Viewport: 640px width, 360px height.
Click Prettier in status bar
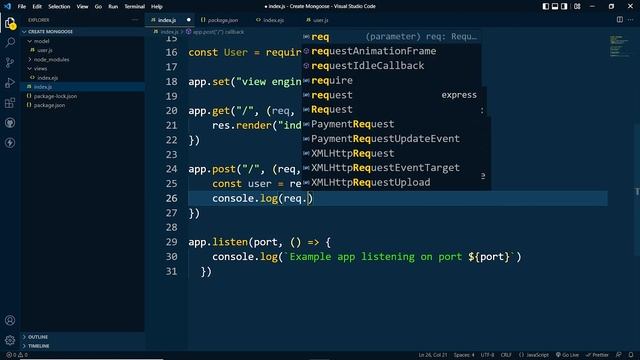[597, 355]
